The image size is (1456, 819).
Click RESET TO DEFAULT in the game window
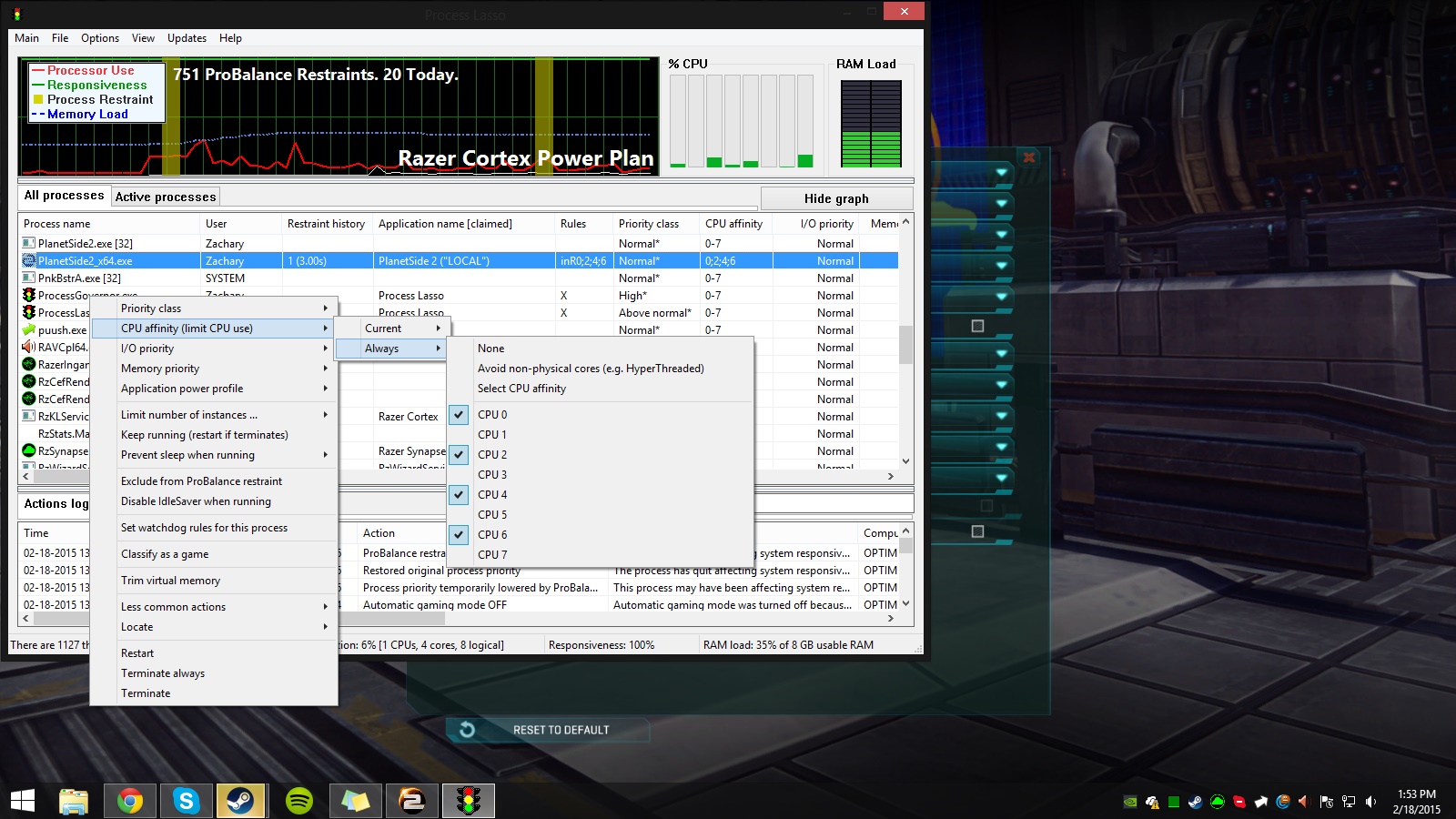(548, 730)
